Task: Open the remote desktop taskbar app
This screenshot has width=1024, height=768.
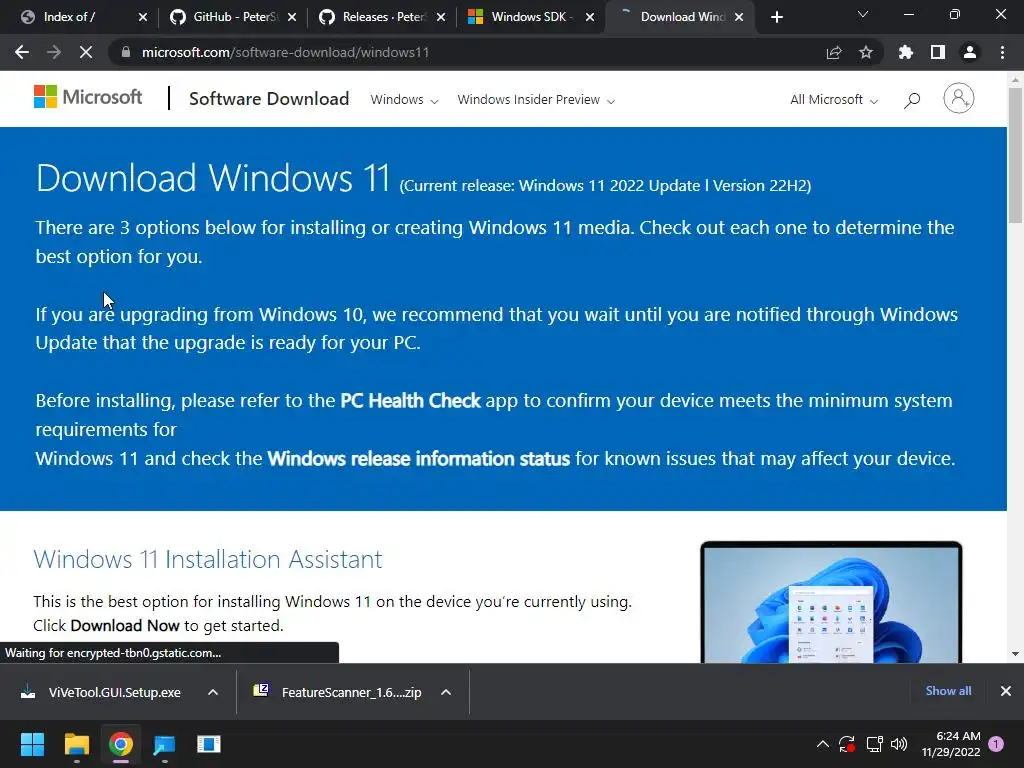Action: pos(165,744)
